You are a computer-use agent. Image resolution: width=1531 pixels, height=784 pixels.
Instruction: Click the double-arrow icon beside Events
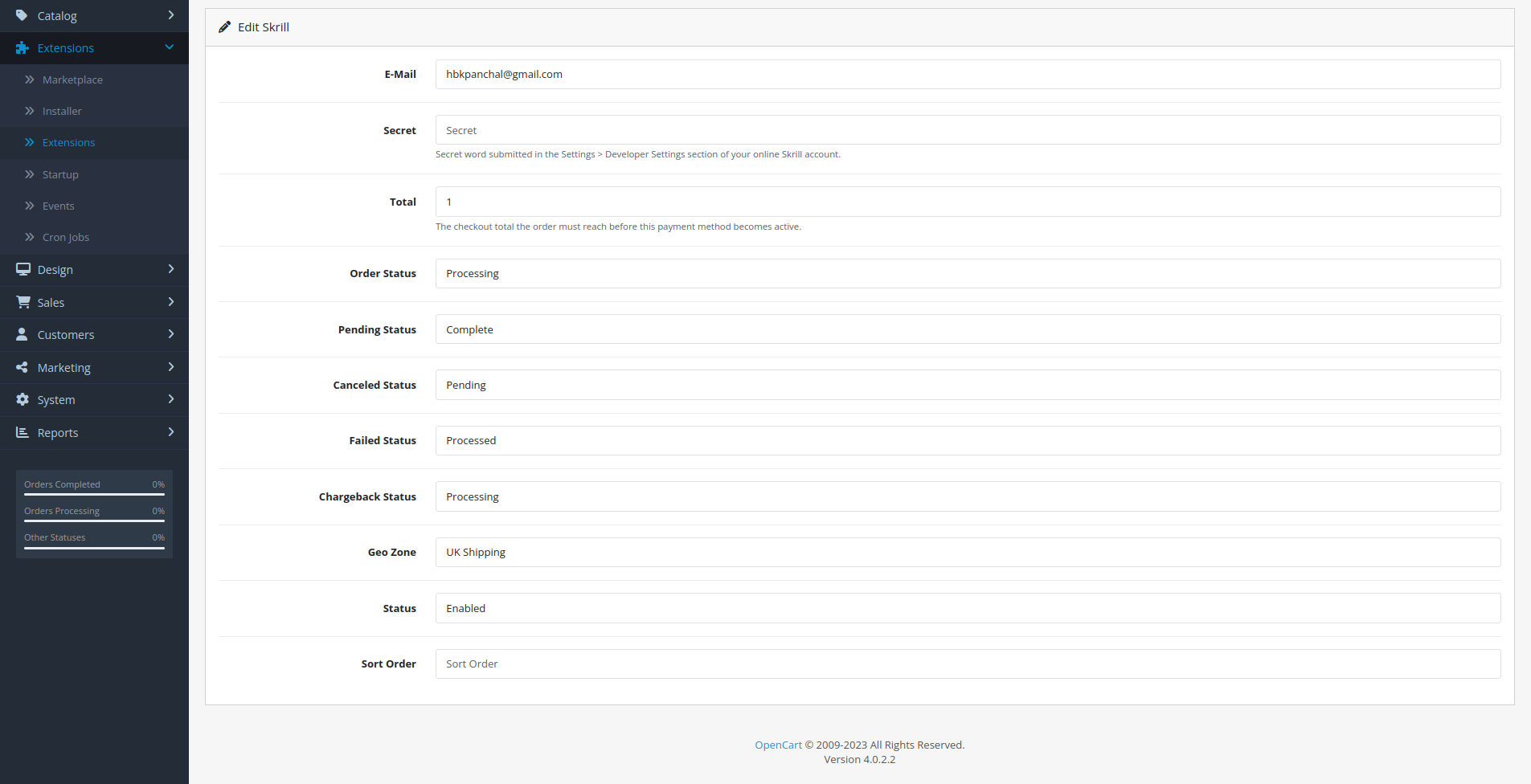click(x=29, y=206)
